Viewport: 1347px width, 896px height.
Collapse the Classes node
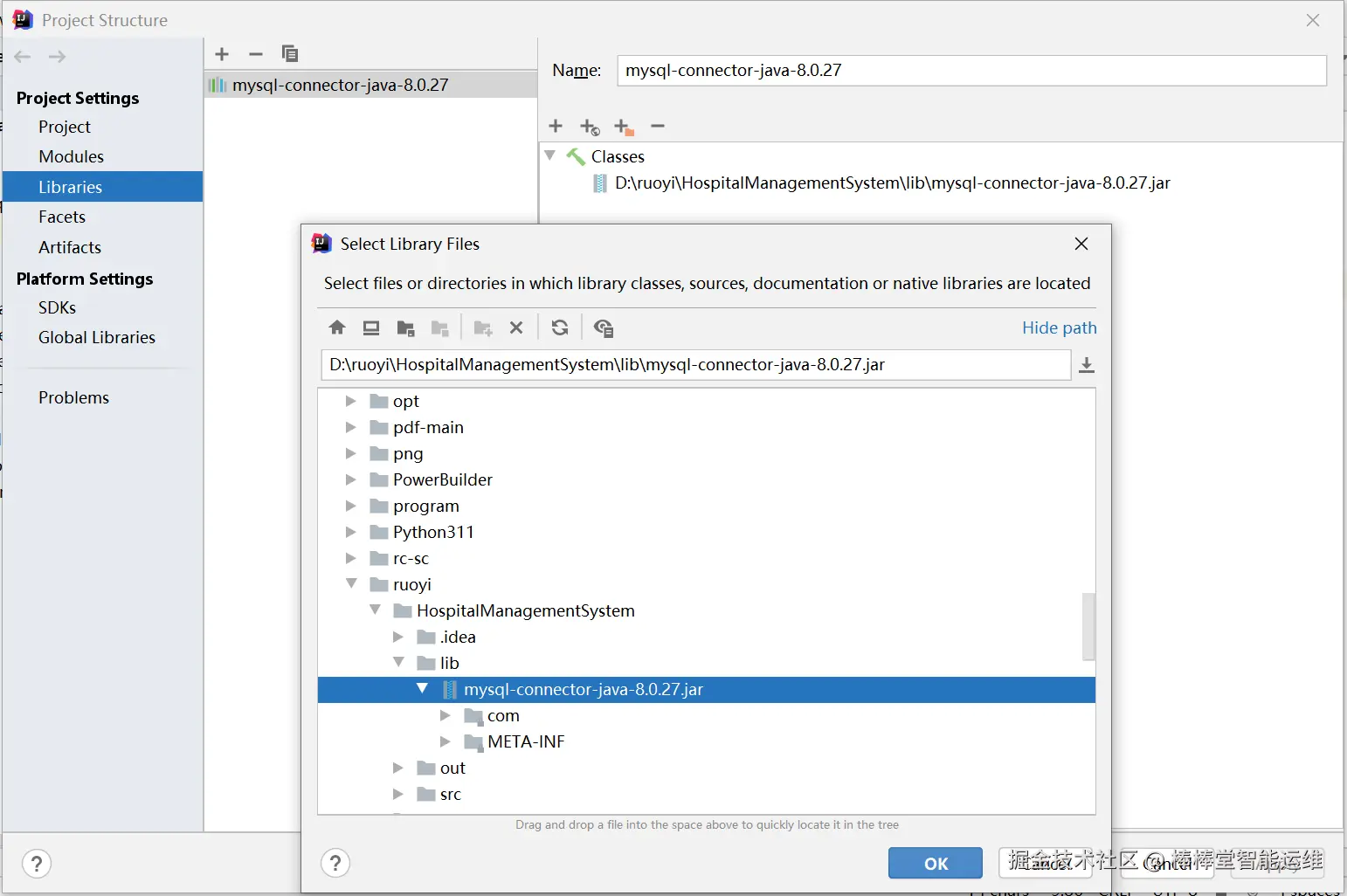pos(550,155)
